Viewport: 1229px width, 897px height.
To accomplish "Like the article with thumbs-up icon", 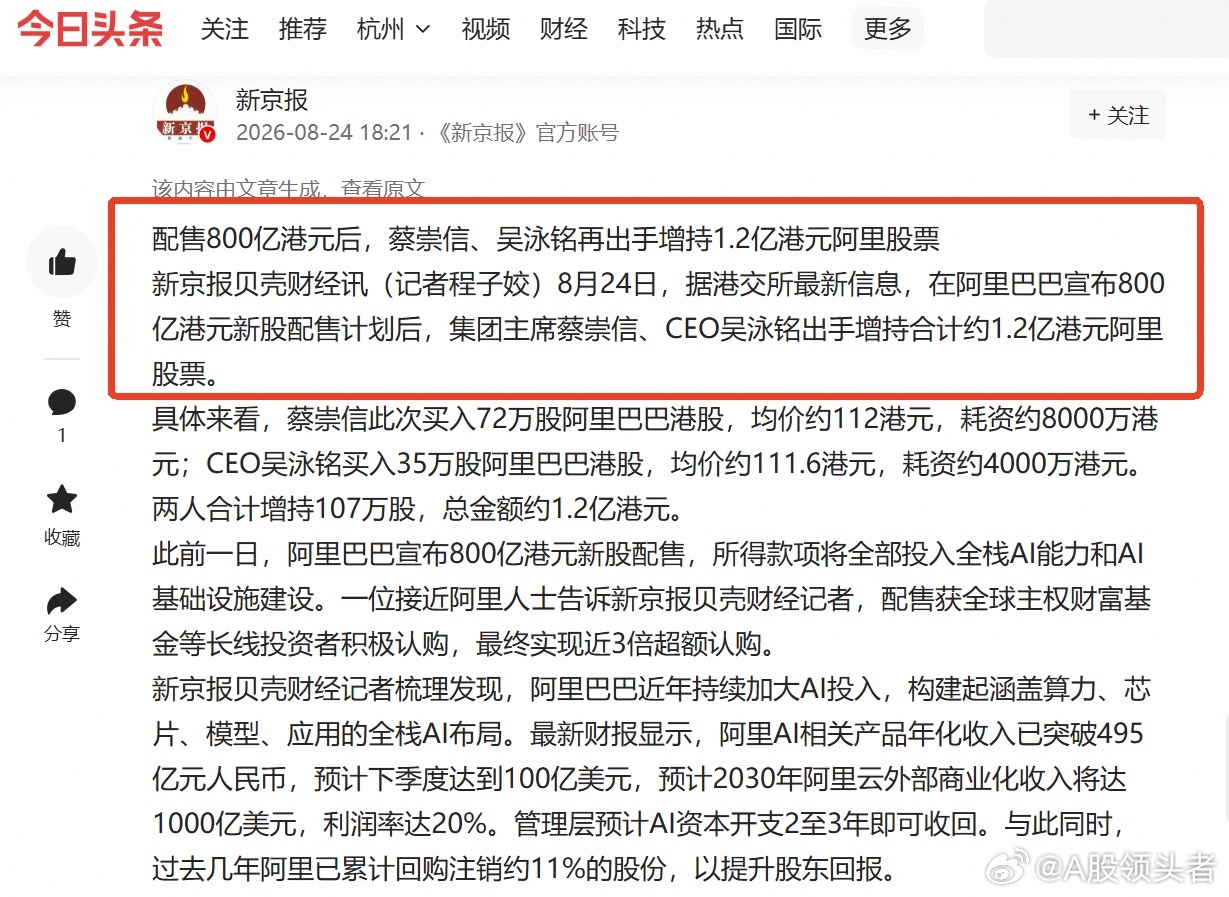I will point(62,262).
